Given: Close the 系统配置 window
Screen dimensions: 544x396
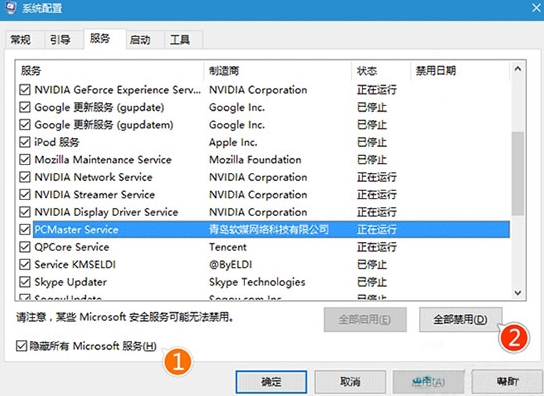Looking at the screenshot, I should pyautogui.click(x=536, y=8).
